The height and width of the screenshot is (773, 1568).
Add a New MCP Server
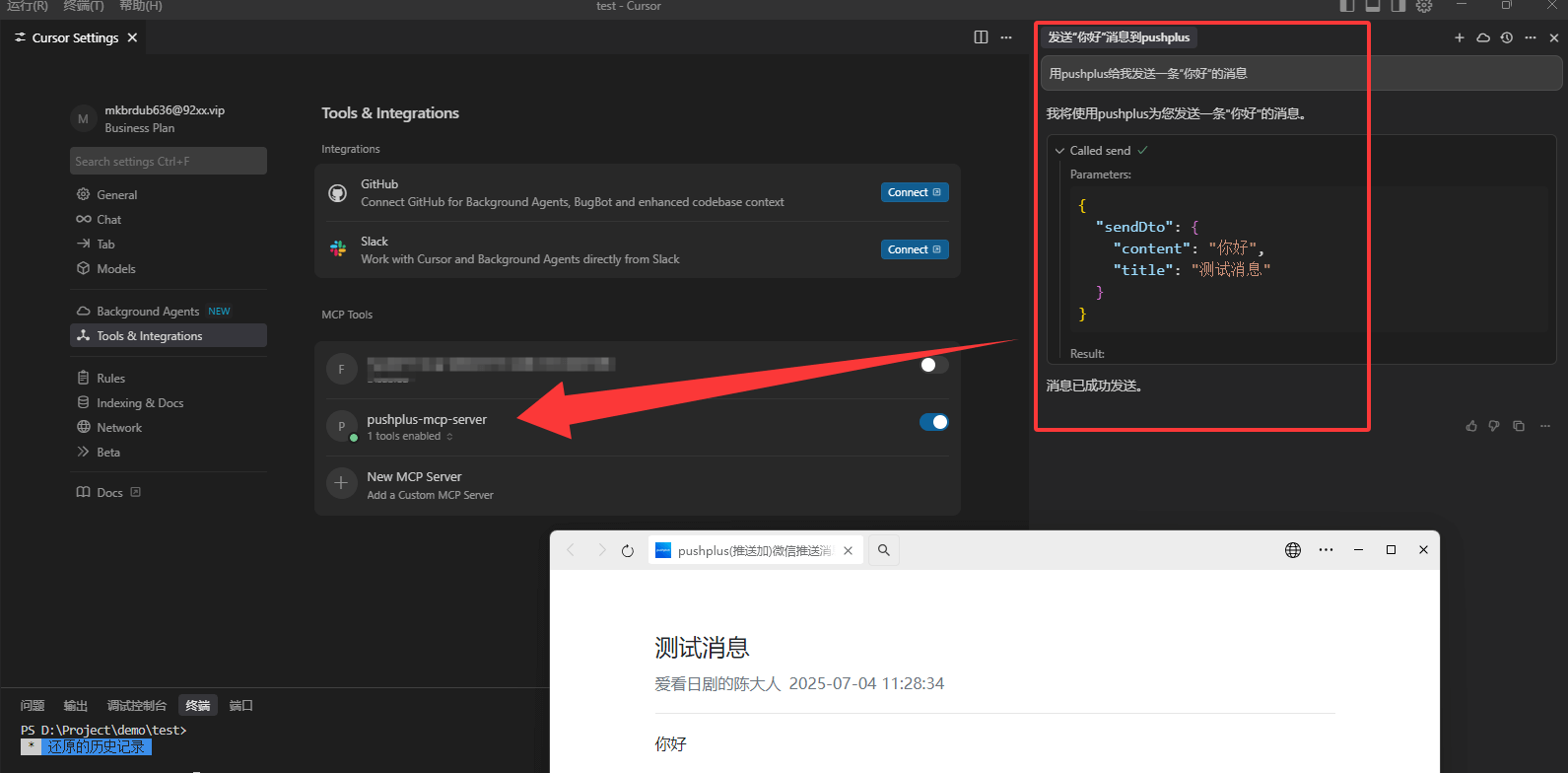pos(637,485)
